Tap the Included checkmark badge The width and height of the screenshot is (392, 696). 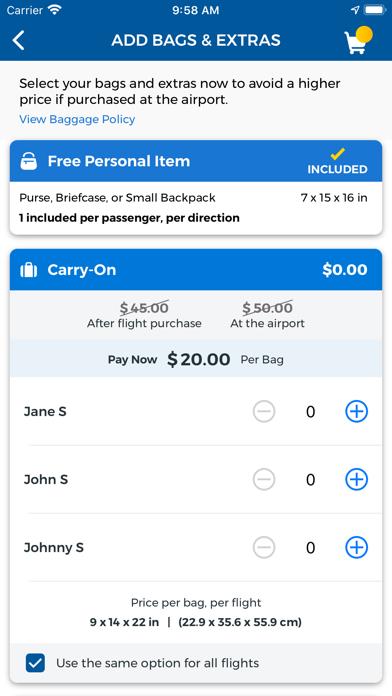coord(337,162)
